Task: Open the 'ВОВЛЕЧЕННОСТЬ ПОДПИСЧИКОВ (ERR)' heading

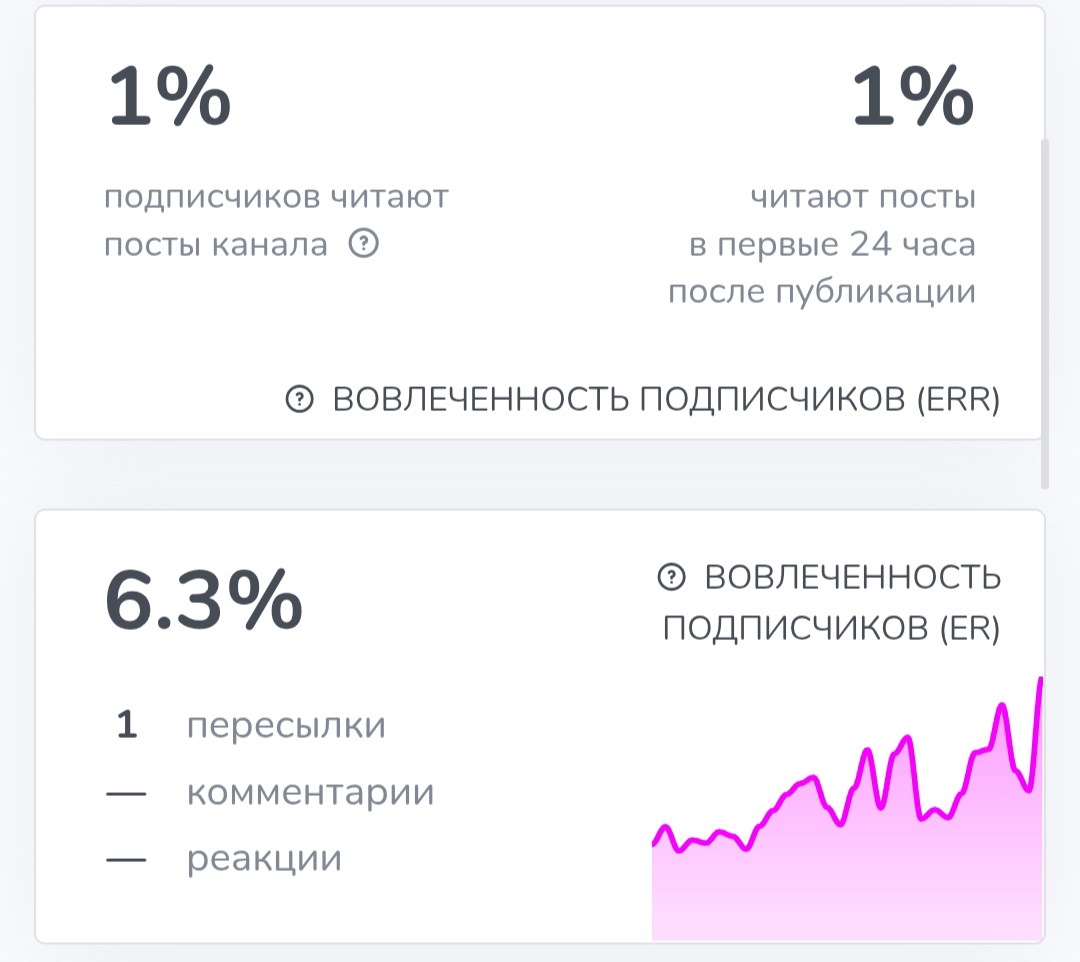Action: (665, 400)
